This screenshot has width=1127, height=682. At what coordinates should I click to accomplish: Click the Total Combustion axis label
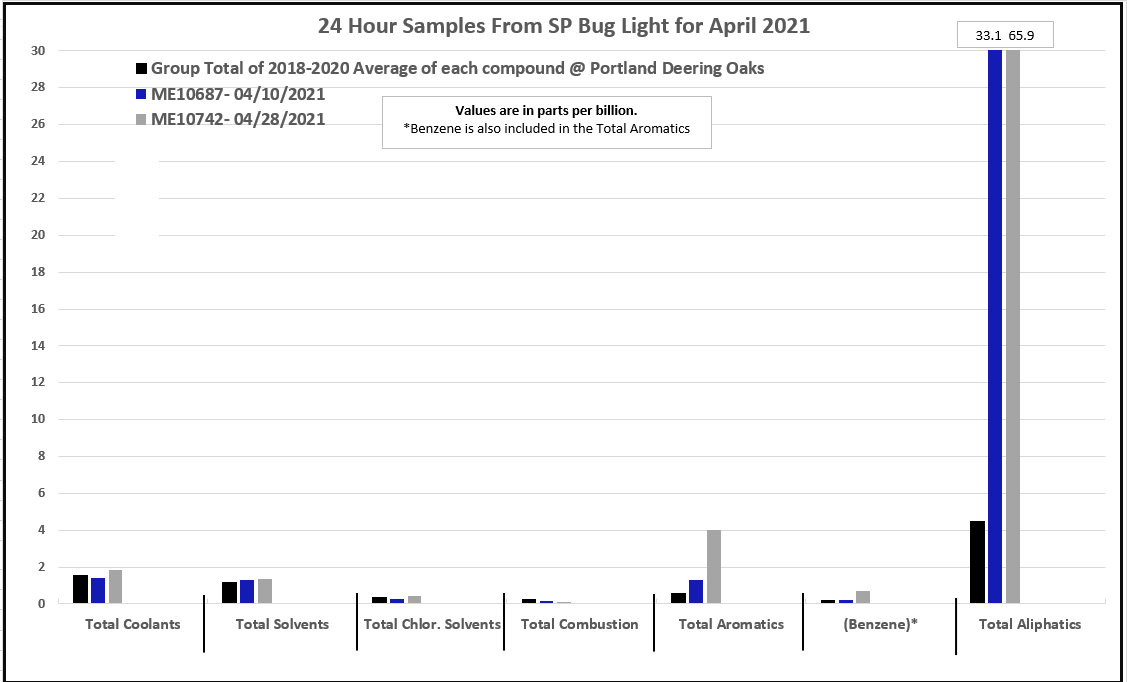pos(579,625)
